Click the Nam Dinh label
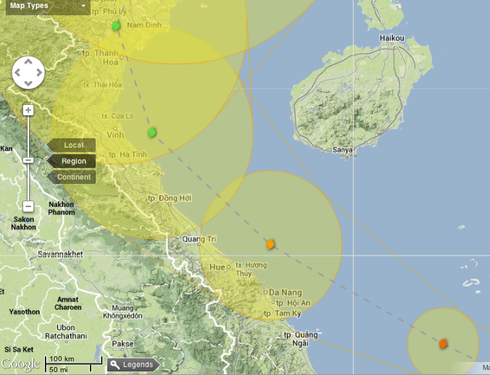This screenshot has height=375, width=490. 144,25
